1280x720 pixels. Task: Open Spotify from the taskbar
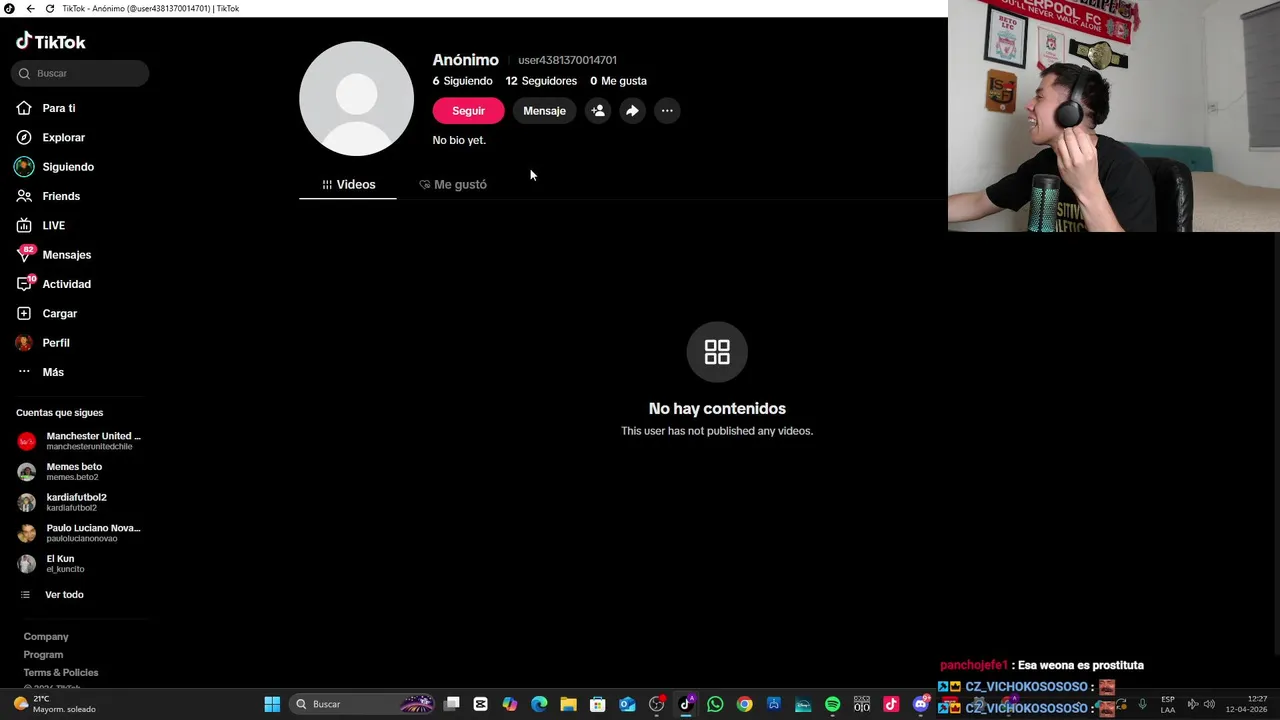pyautogui.click(x=832, y=704)
